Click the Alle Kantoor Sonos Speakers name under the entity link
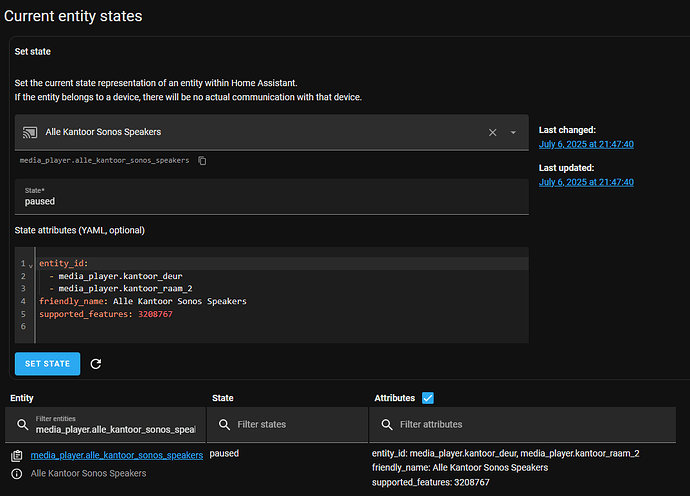 click(x=88, y=474)
